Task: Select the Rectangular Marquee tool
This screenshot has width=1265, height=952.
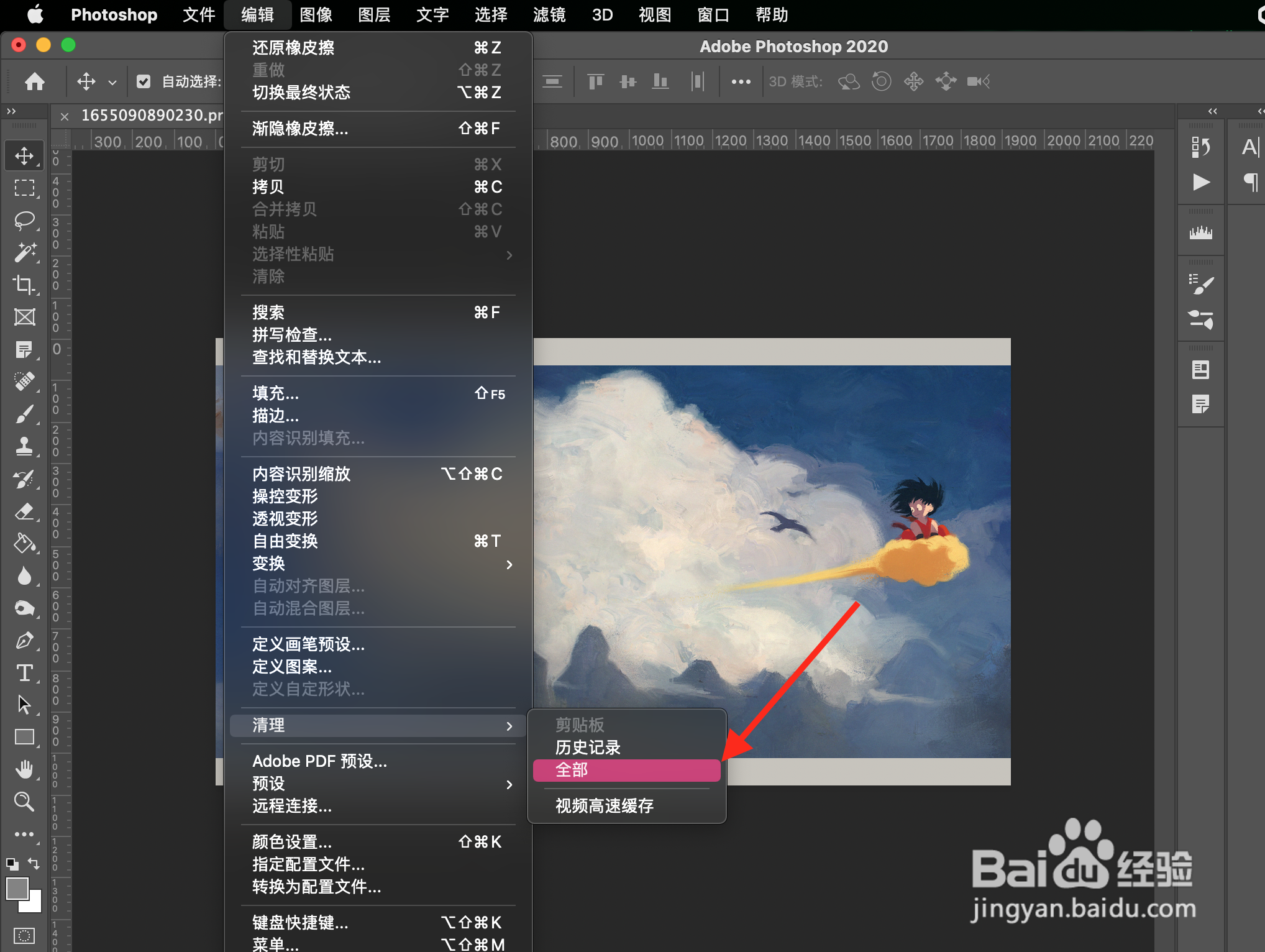Action: [24, 188]
